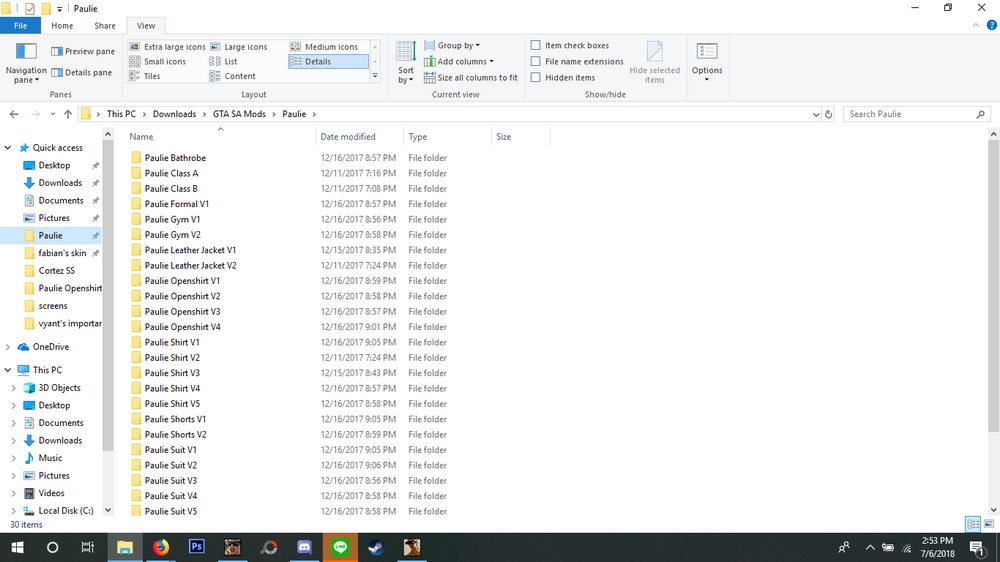Collapse the ribbon with the chevron
The width and height of the screenshot is (1000, 562).
[976, 26]
